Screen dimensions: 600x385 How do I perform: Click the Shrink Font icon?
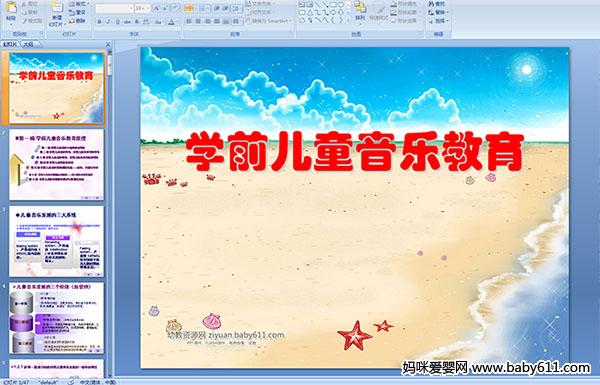[165, 8]
